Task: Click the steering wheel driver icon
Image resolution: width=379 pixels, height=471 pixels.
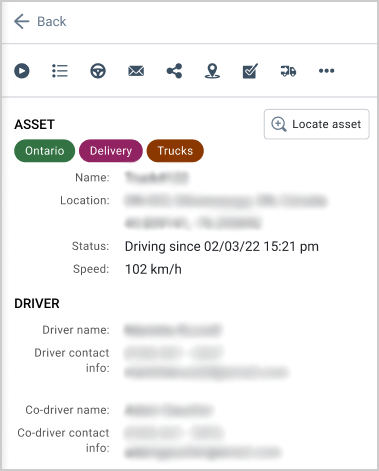Action: pyautogui.click(x=98, y=71)
